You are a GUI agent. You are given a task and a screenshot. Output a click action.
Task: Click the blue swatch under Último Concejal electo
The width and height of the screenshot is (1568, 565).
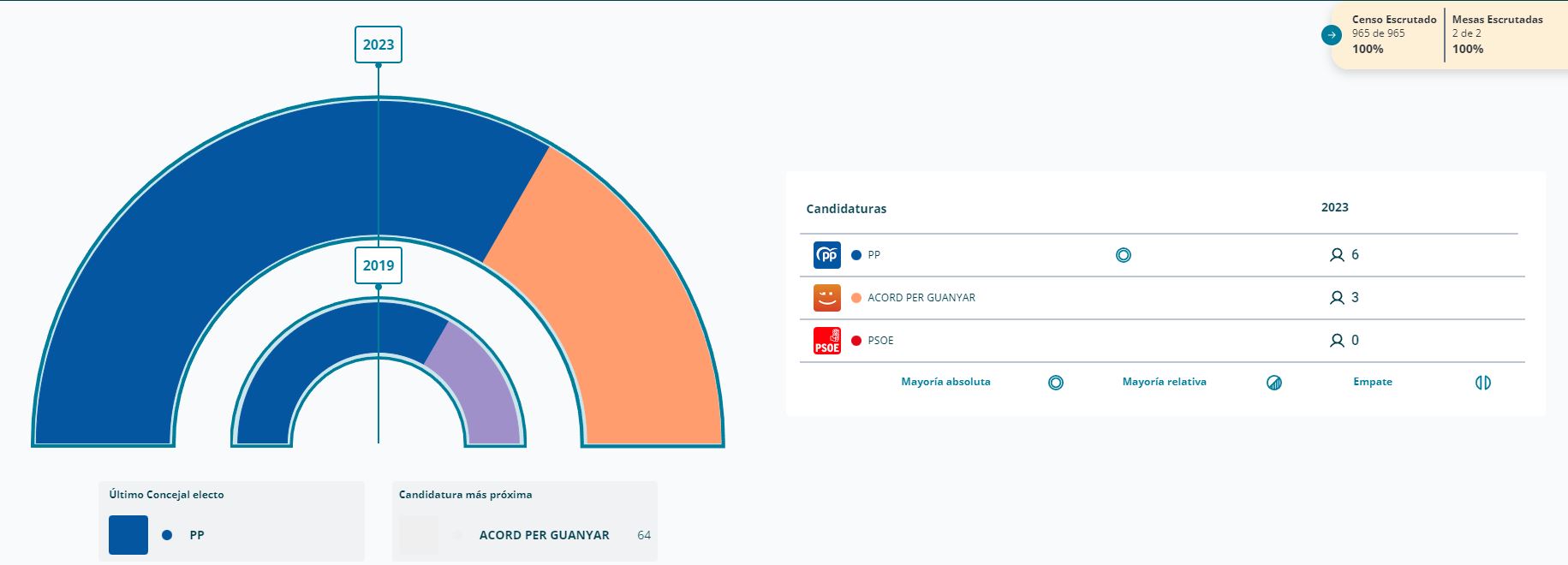click(x=128, y=535)
